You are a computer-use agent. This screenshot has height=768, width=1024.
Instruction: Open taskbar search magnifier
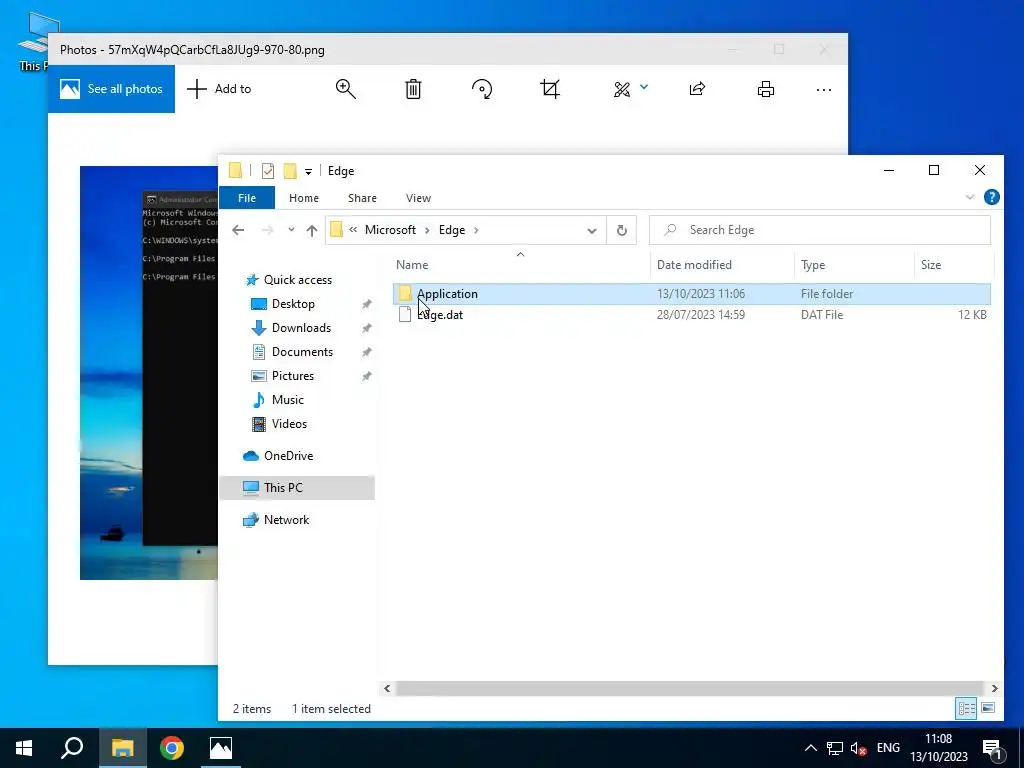coord(72,748)
